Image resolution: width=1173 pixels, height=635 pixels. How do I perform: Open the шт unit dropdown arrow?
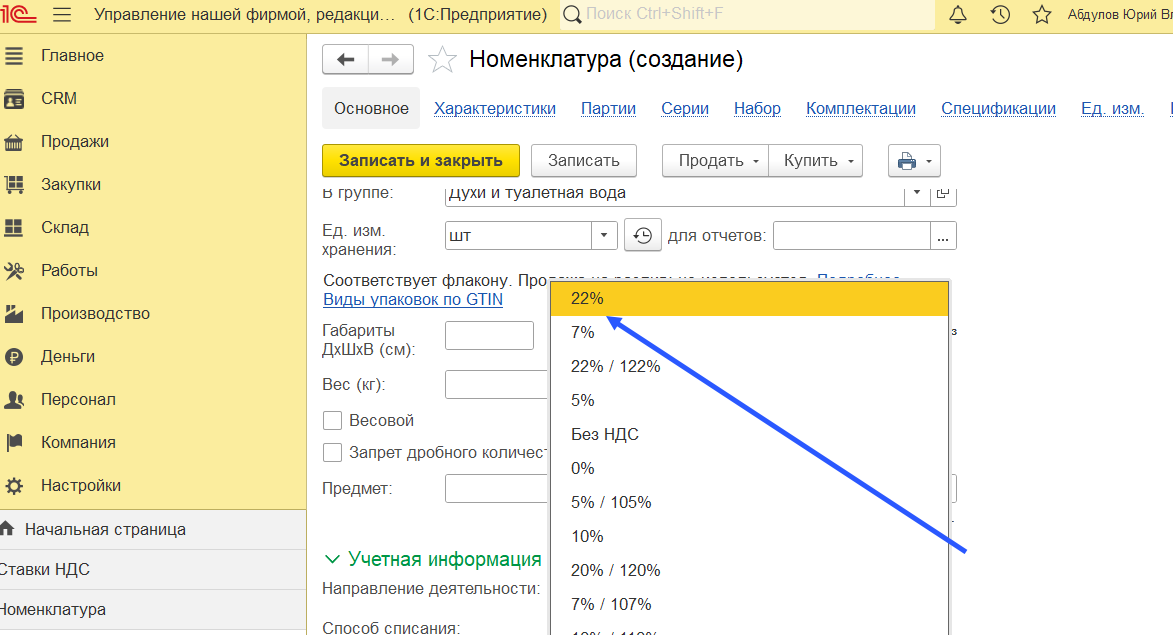click(604, 236)
